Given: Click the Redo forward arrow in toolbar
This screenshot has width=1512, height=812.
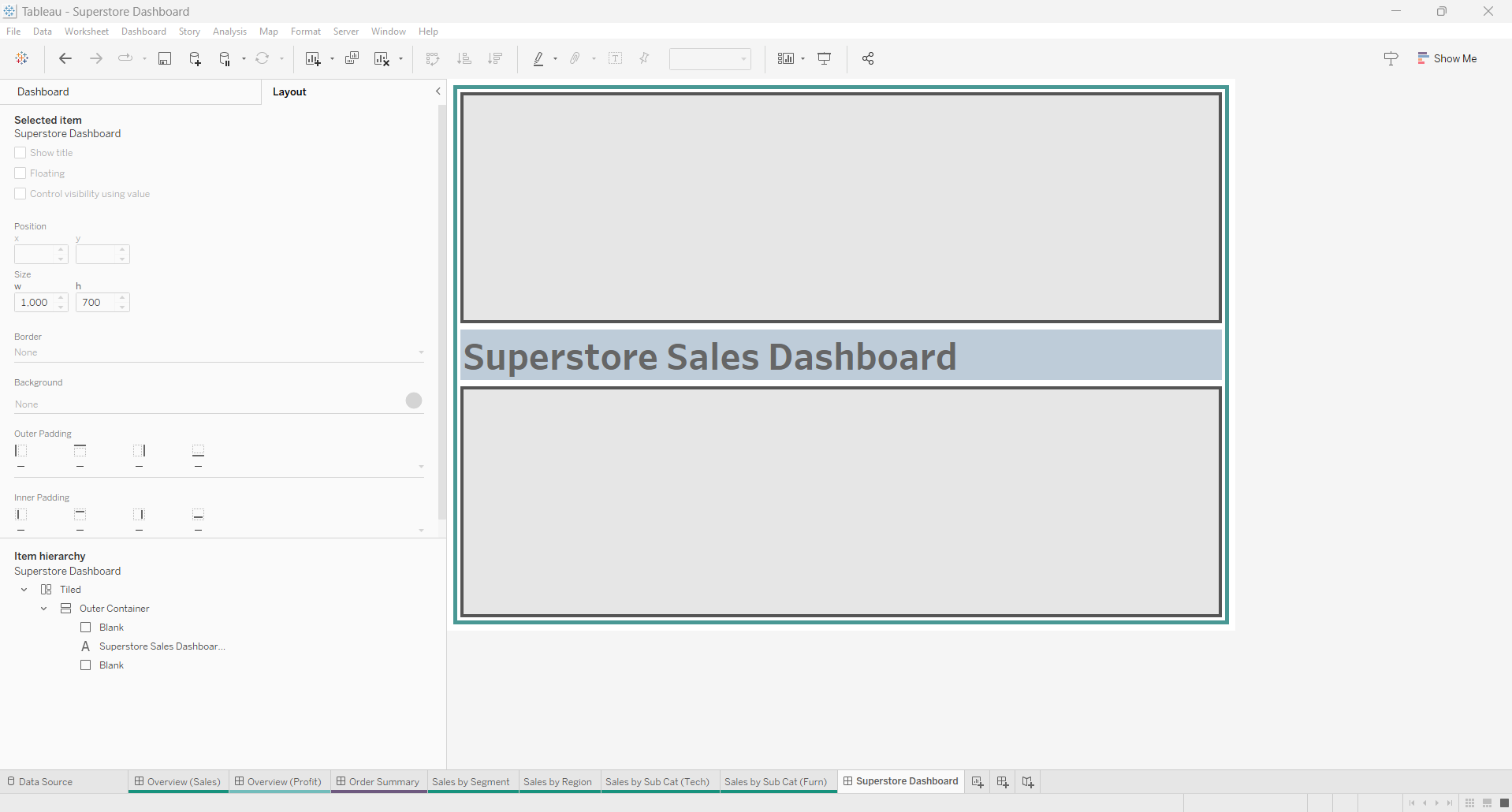Looking at the screenshot, I should click(x=95, y=58).
